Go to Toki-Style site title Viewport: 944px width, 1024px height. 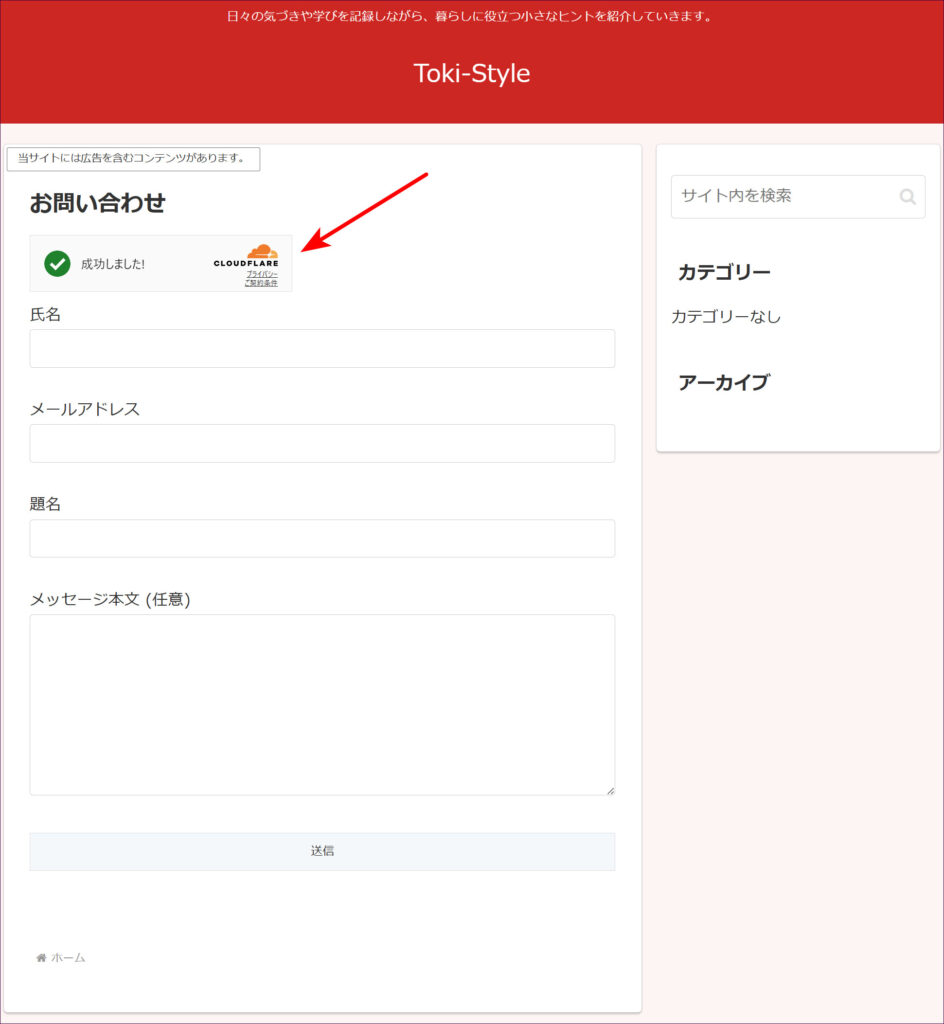tap(471, 73)
